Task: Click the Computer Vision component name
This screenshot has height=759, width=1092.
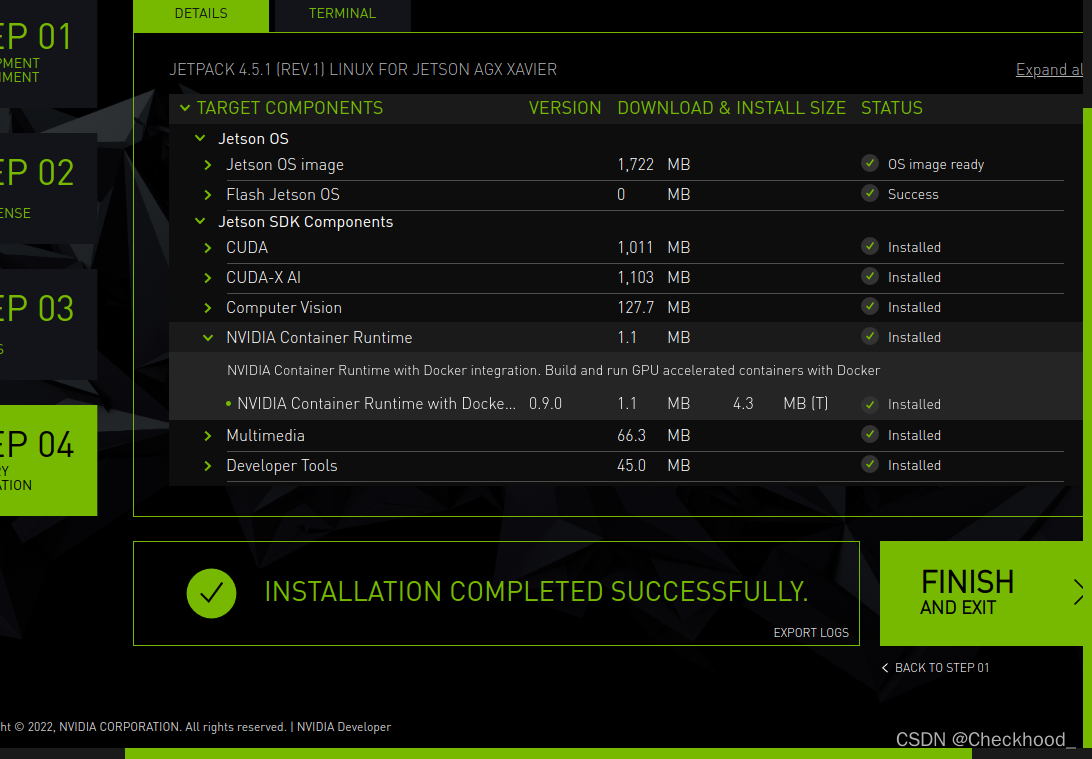Action: pyautogui.click(x=284, y=308)
